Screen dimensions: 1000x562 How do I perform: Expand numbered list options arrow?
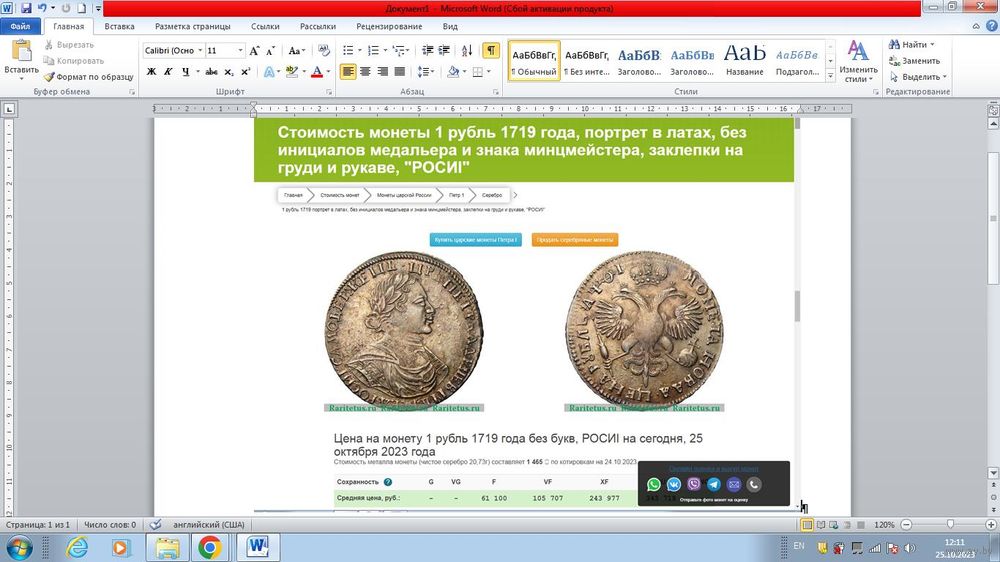tap(385, 50)
